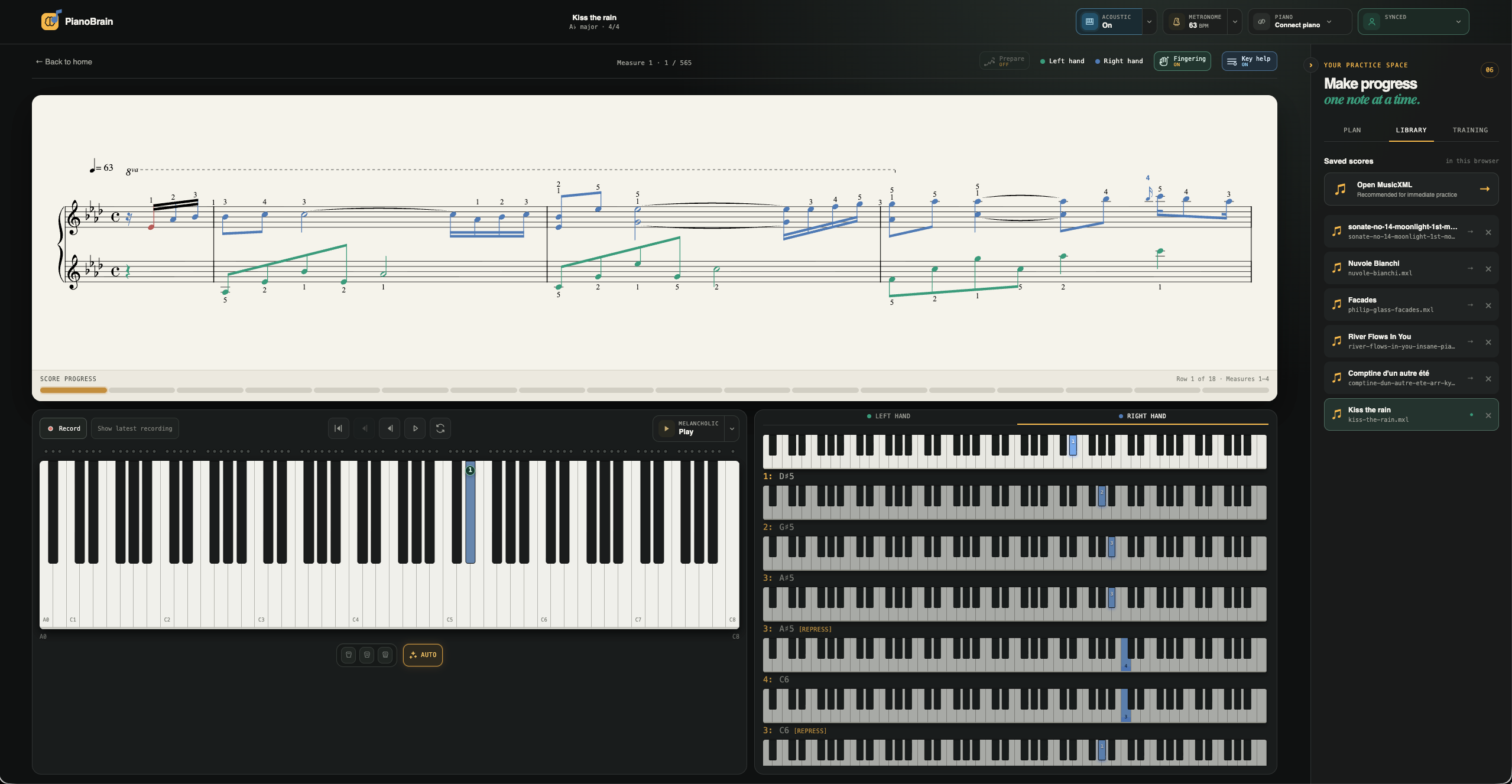
Task: Click the synced user profile icon
Action: click(x=1372, y=22)
